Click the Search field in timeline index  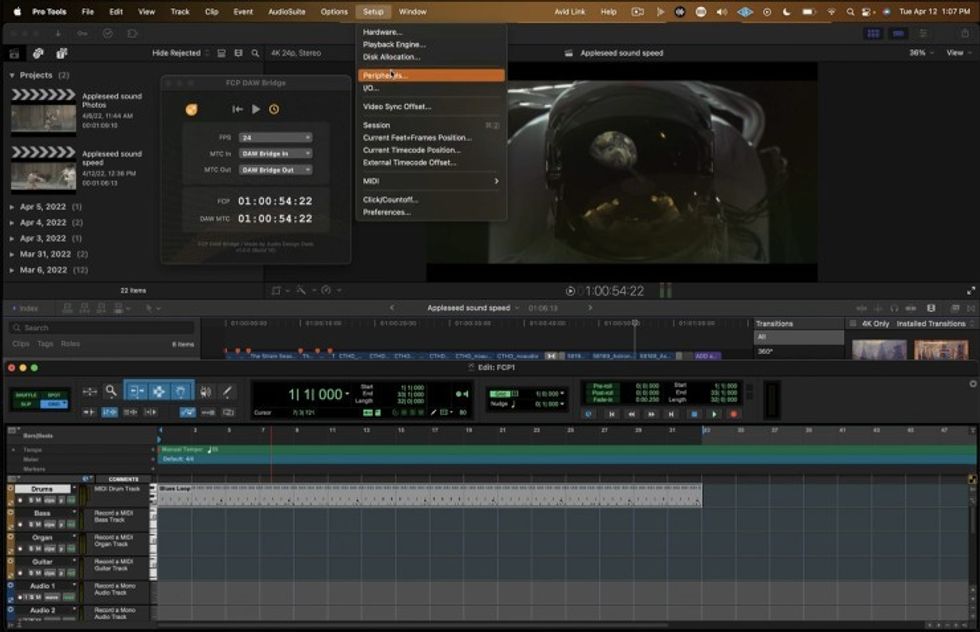(102, 328)
